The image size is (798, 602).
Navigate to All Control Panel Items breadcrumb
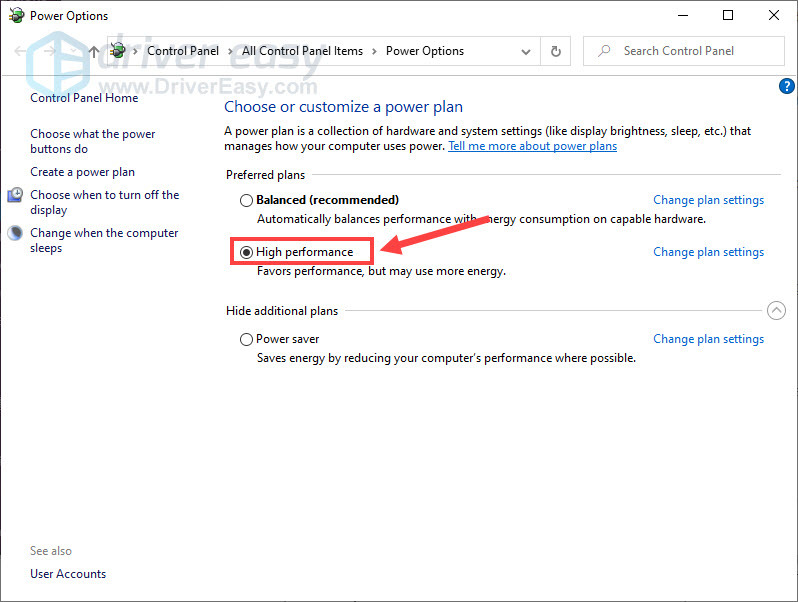pos(302,51)
